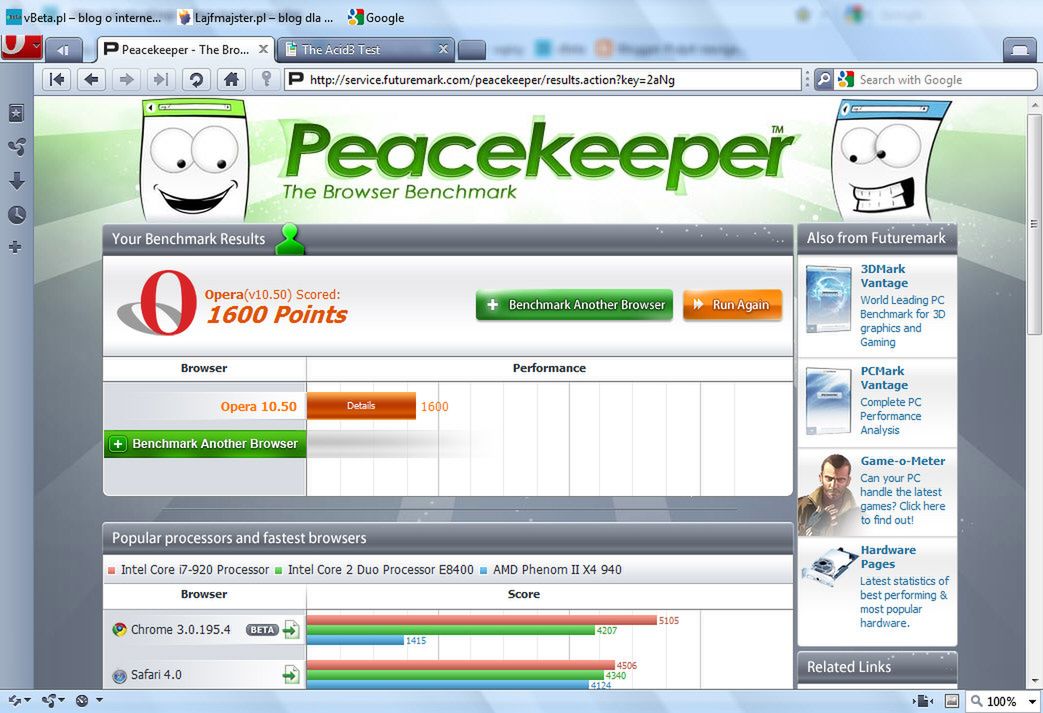Toggle the show images button in the status bar

952,701
